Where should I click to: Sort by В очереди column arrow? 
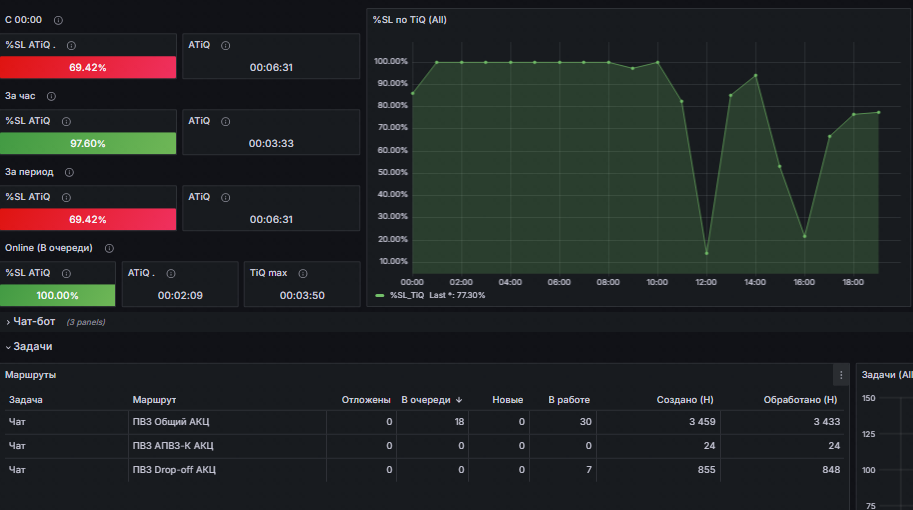coord(459,400)
